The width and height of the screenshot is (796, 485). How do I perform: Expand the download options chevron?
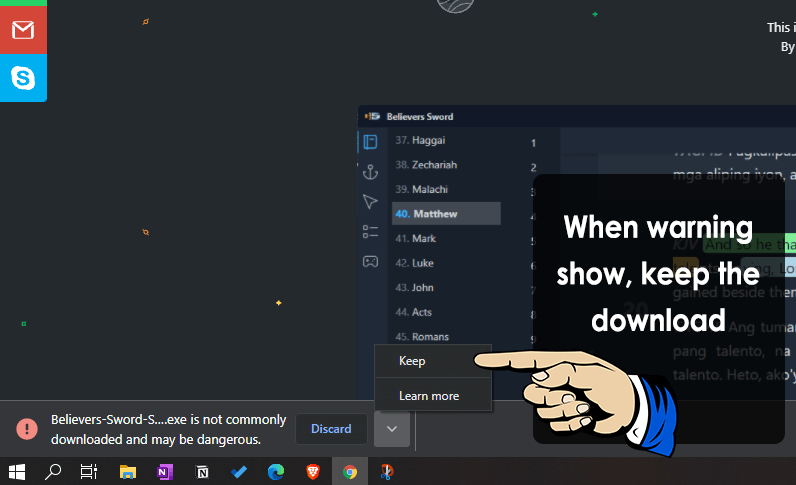(392, 429)
